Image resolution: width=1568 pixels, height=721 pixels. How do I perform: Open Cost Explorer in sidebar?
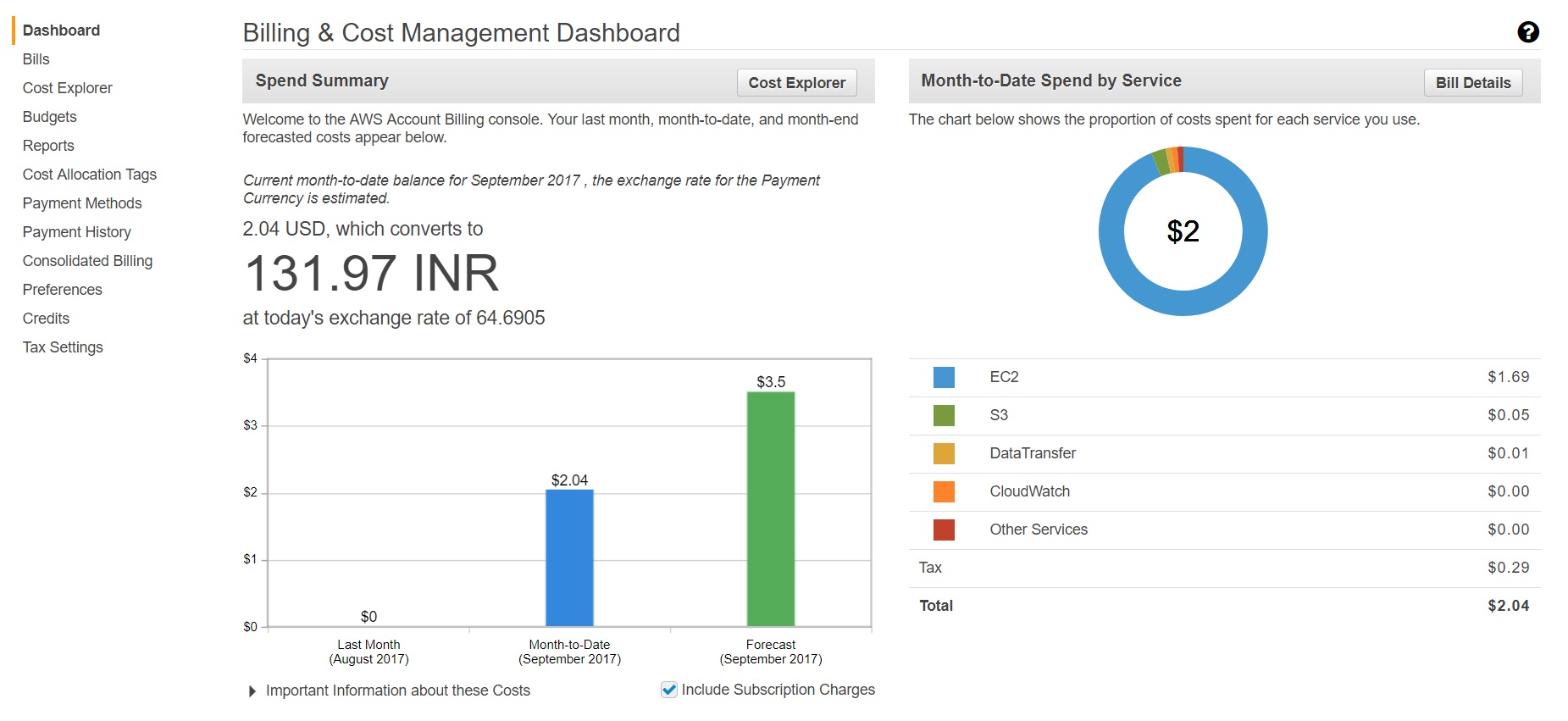pos(68,88)
